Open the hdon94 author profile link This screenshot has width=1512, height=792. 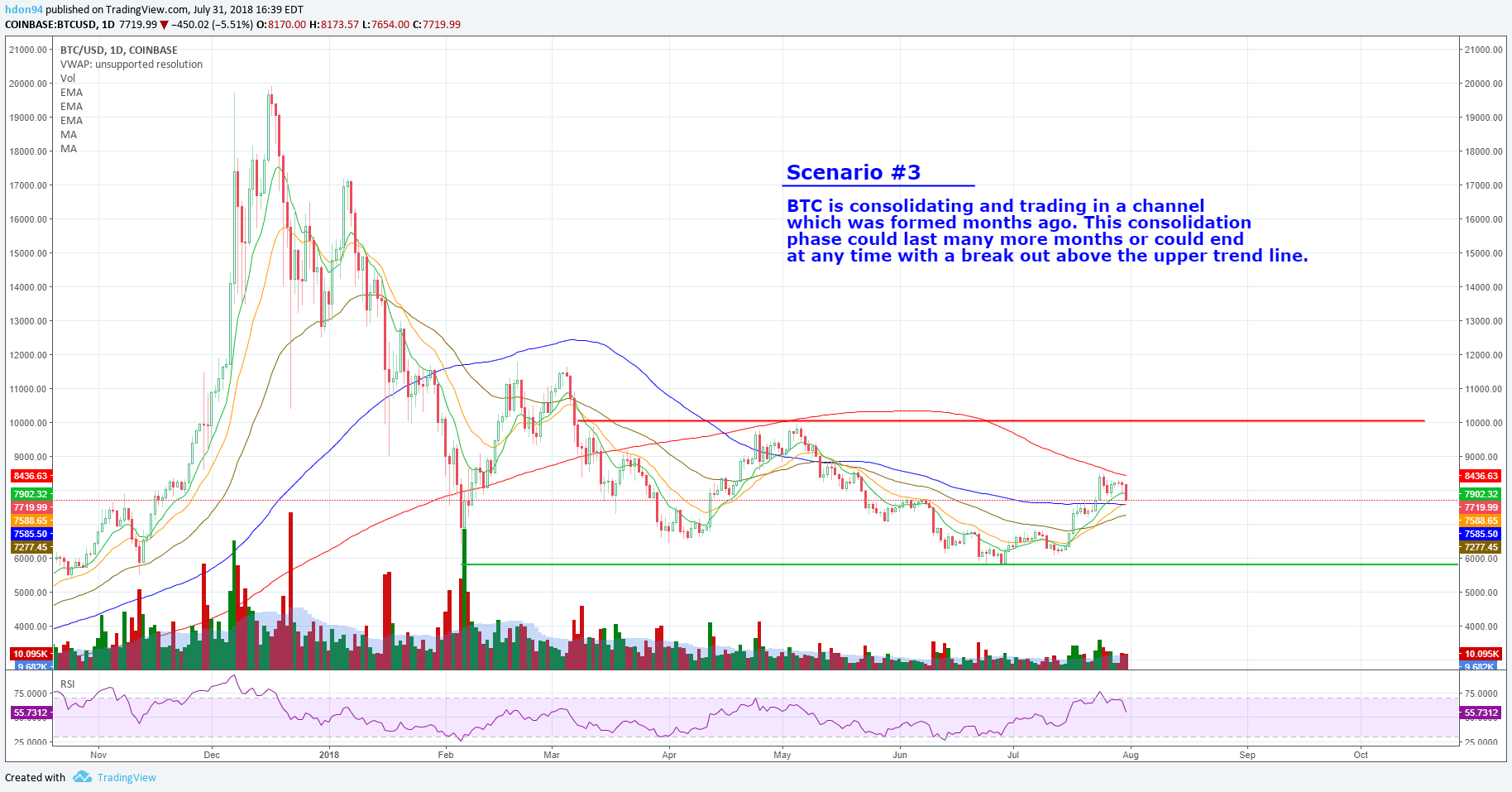coord(24,10)
